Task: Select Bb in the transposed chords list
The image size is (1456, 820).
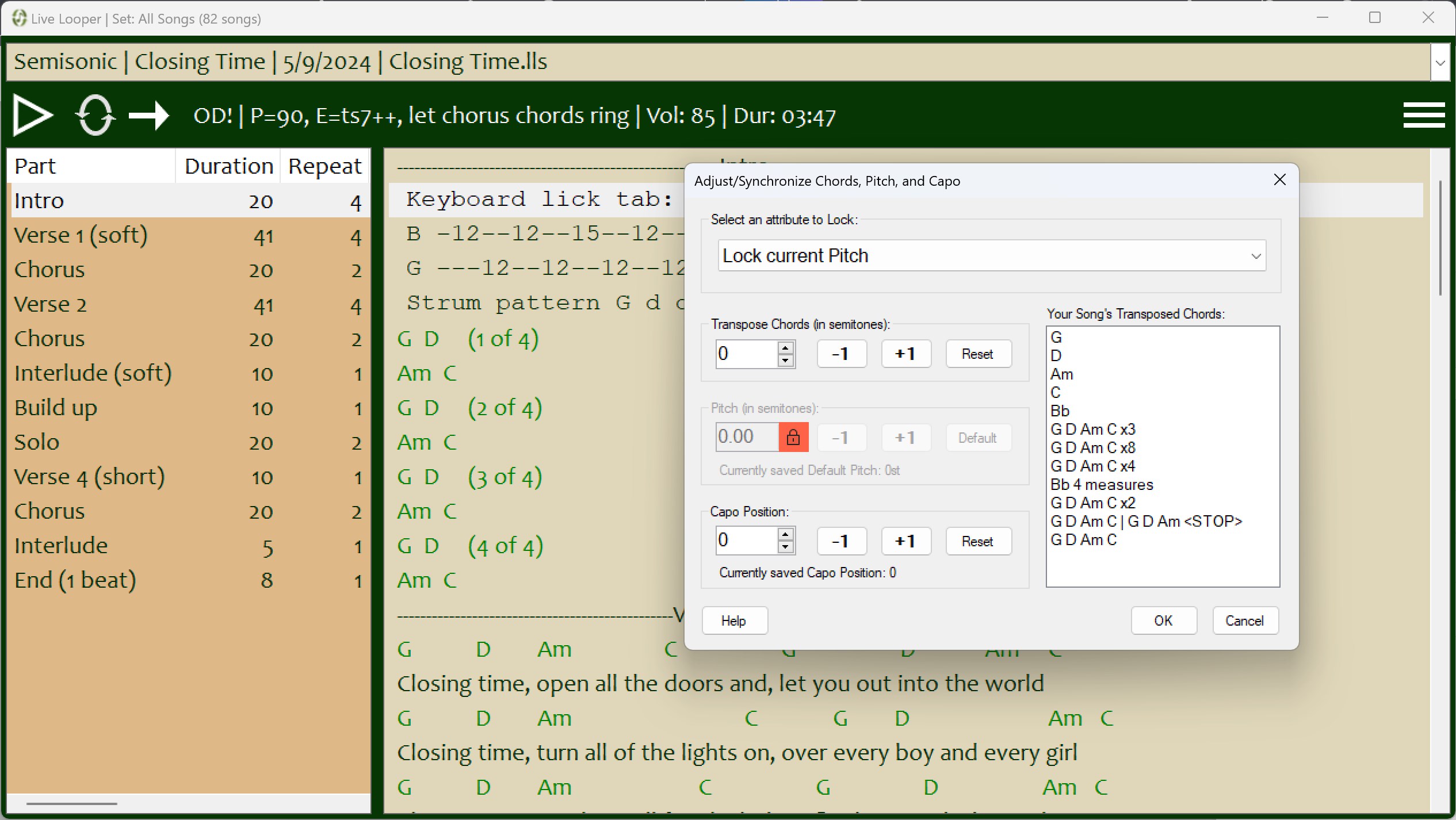Action: [1060, 411]
